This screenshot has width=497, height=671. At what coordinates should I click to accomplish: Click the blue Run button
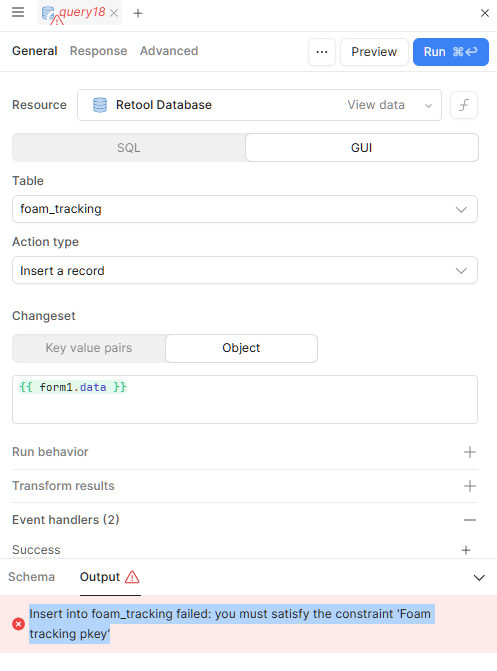pos(451,52)
